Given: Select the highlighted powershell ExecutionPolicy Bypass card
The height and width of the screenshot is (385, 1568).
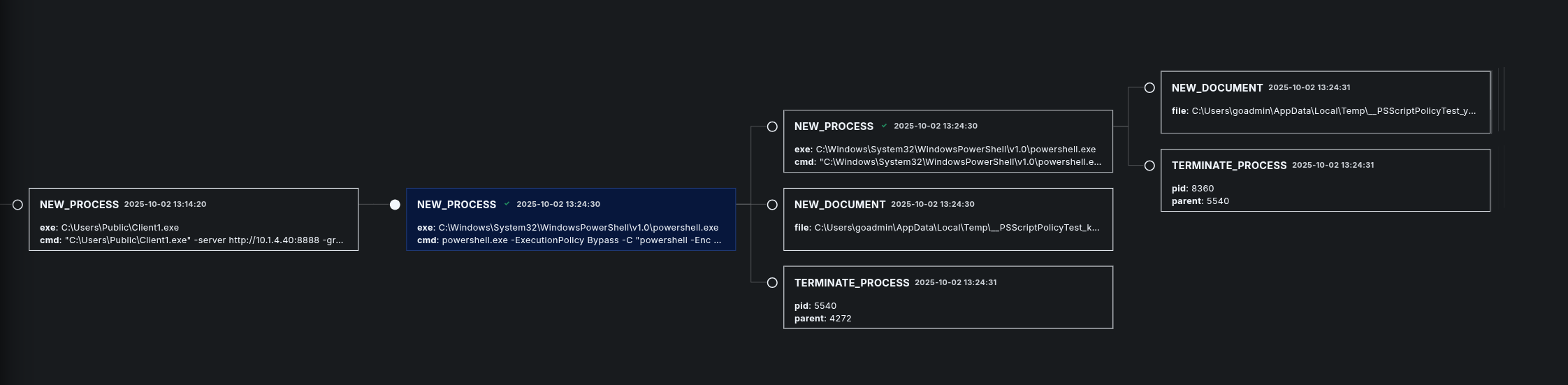Looking at the screenshot, I should click(x=570, y=219).
